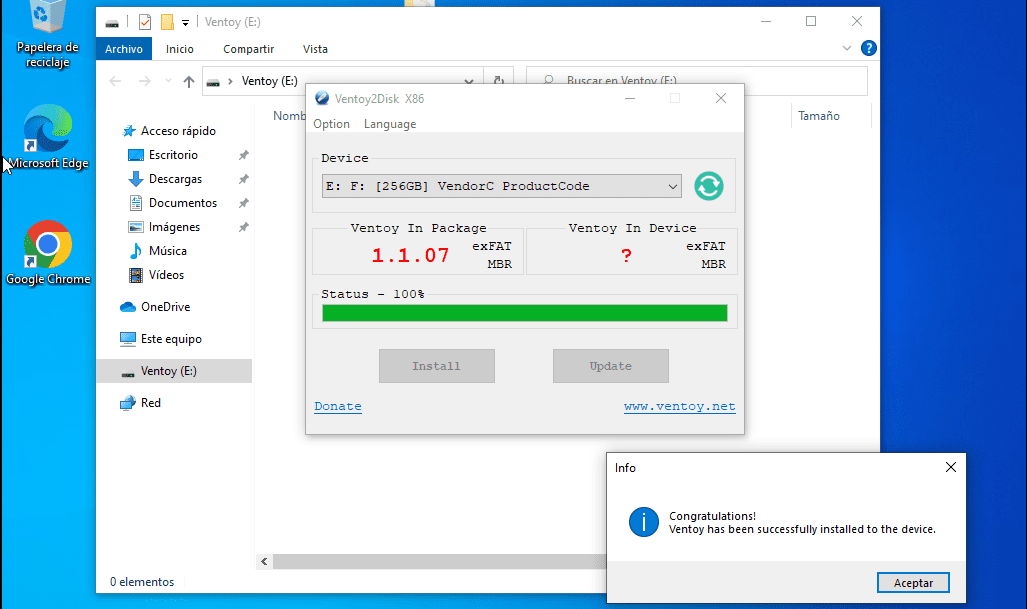Click the Explorer address bar refresh icon
Viewport: 1027px width, 609px height.
(x=498, y=82)
